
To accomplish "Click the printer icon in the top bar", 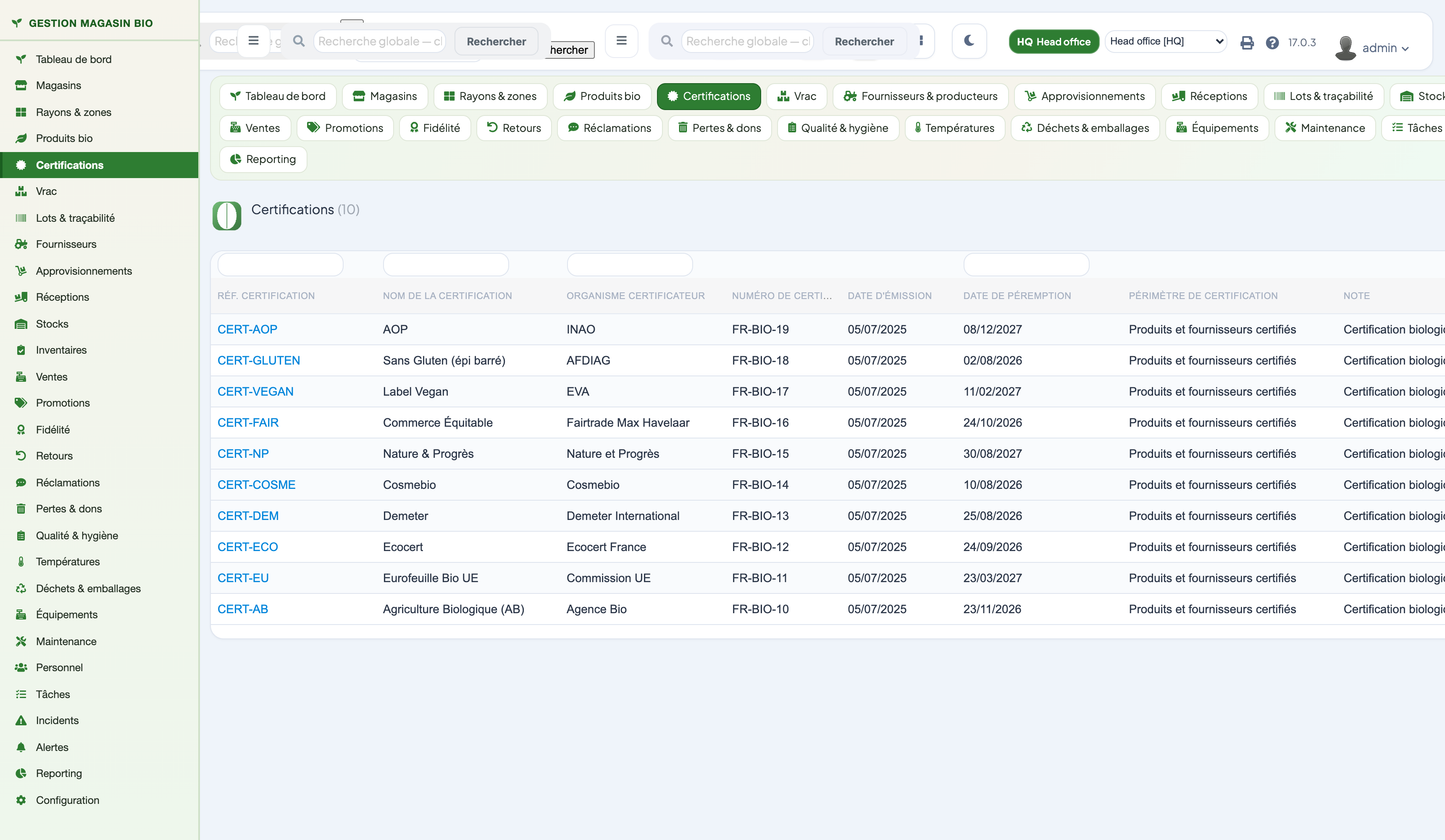I will 1247,43.
